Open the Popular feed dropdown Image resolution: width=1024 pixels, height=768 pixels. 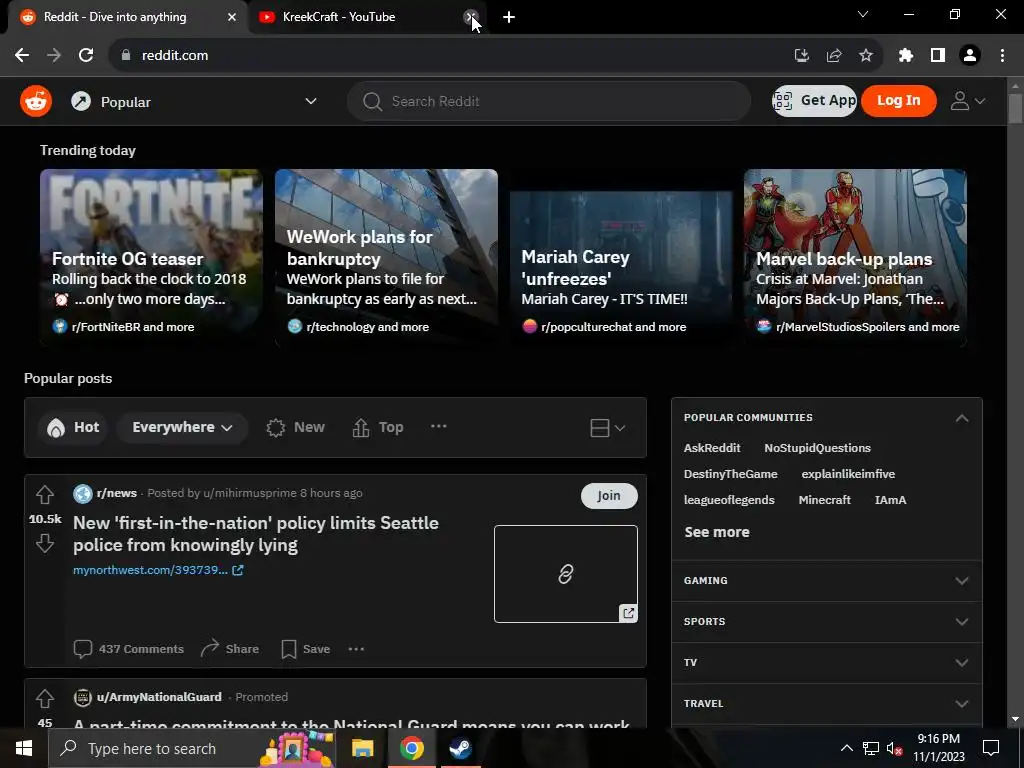point(194,101)
